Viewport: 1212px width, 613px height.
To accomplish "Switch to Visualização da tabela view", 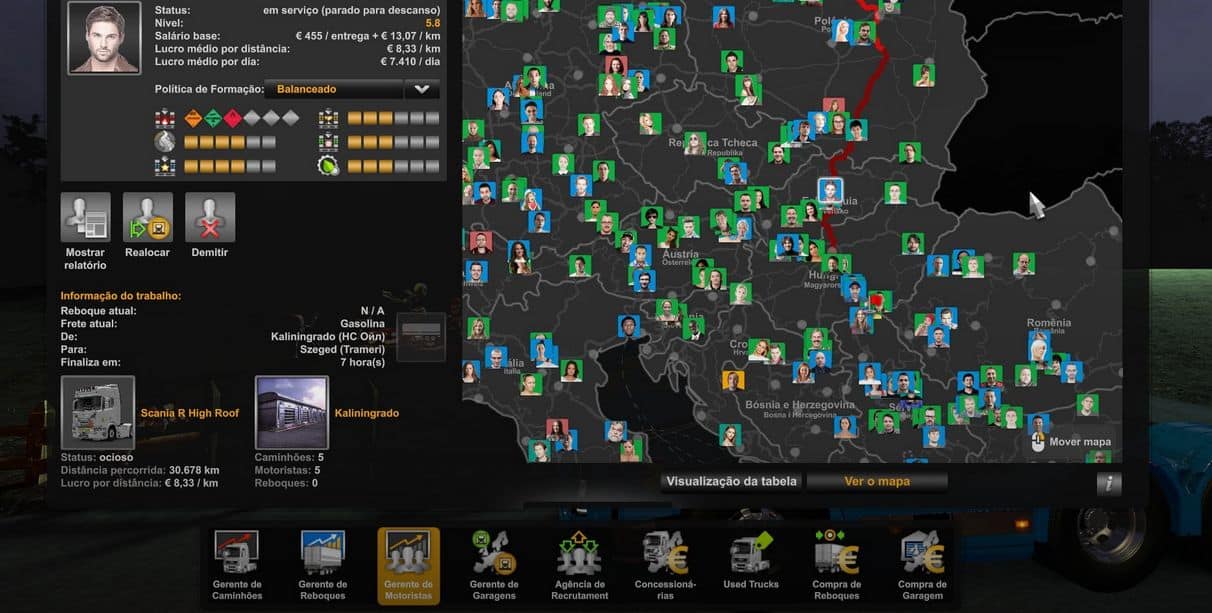I will click(731, 481).
